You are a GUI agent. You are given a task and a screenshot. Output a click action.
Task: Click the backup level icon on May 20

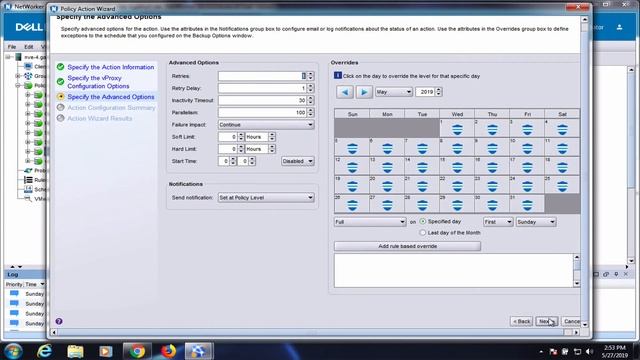(x=387, y=187)
